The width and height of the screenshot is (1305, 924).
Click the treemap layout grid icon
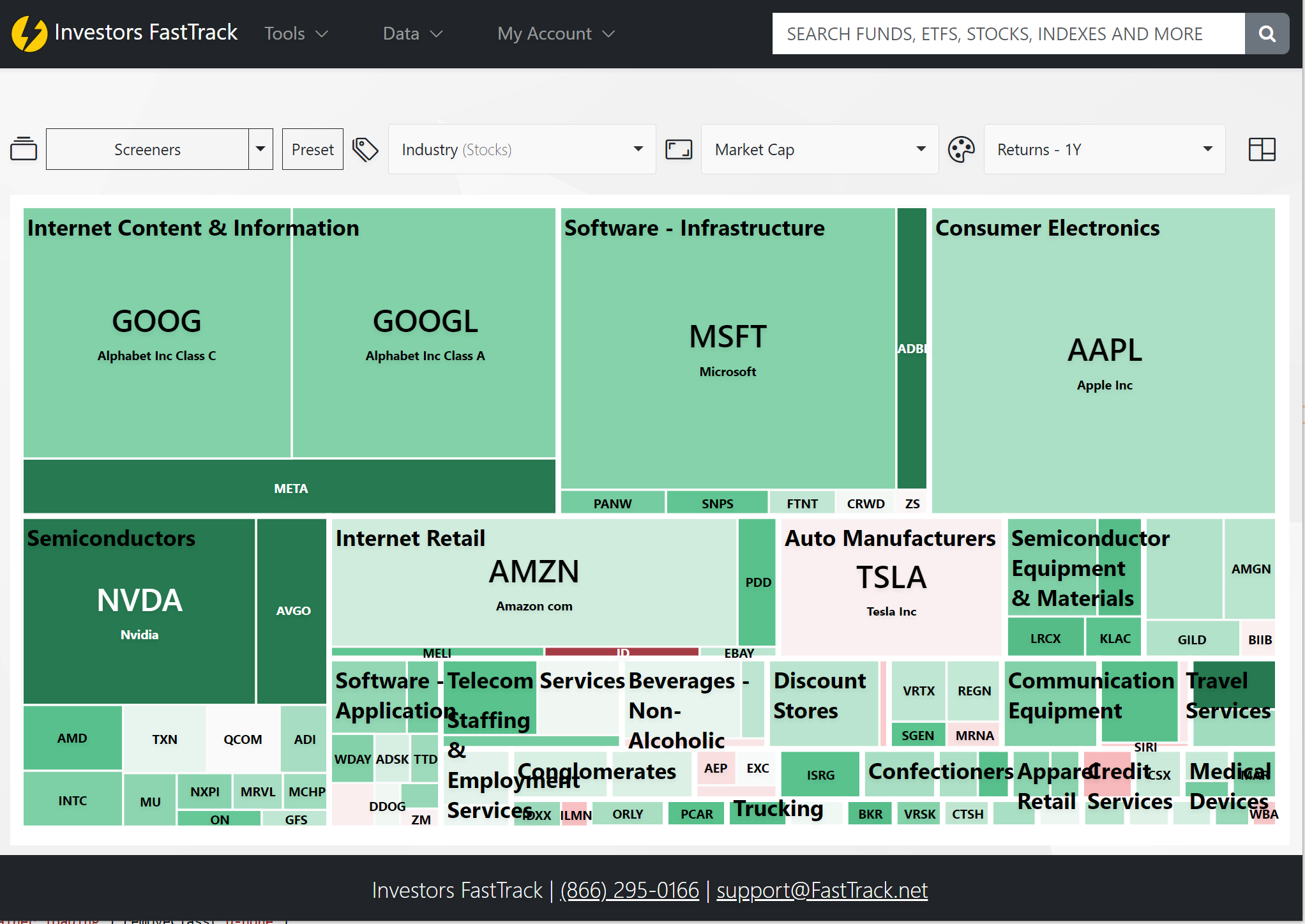click(x=1262, y=149)
